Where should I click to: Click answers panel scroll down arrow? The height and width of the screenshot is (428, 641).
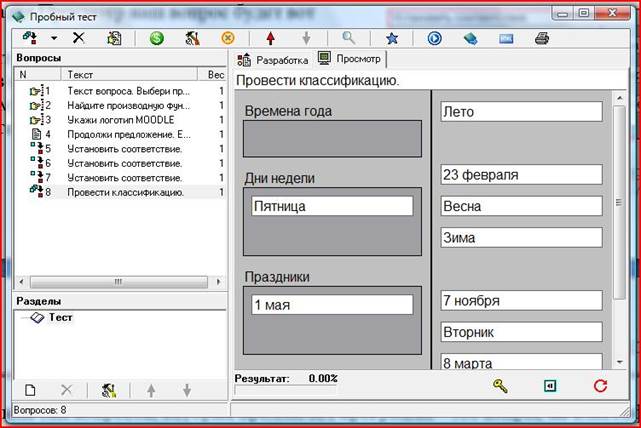(620, 362)
